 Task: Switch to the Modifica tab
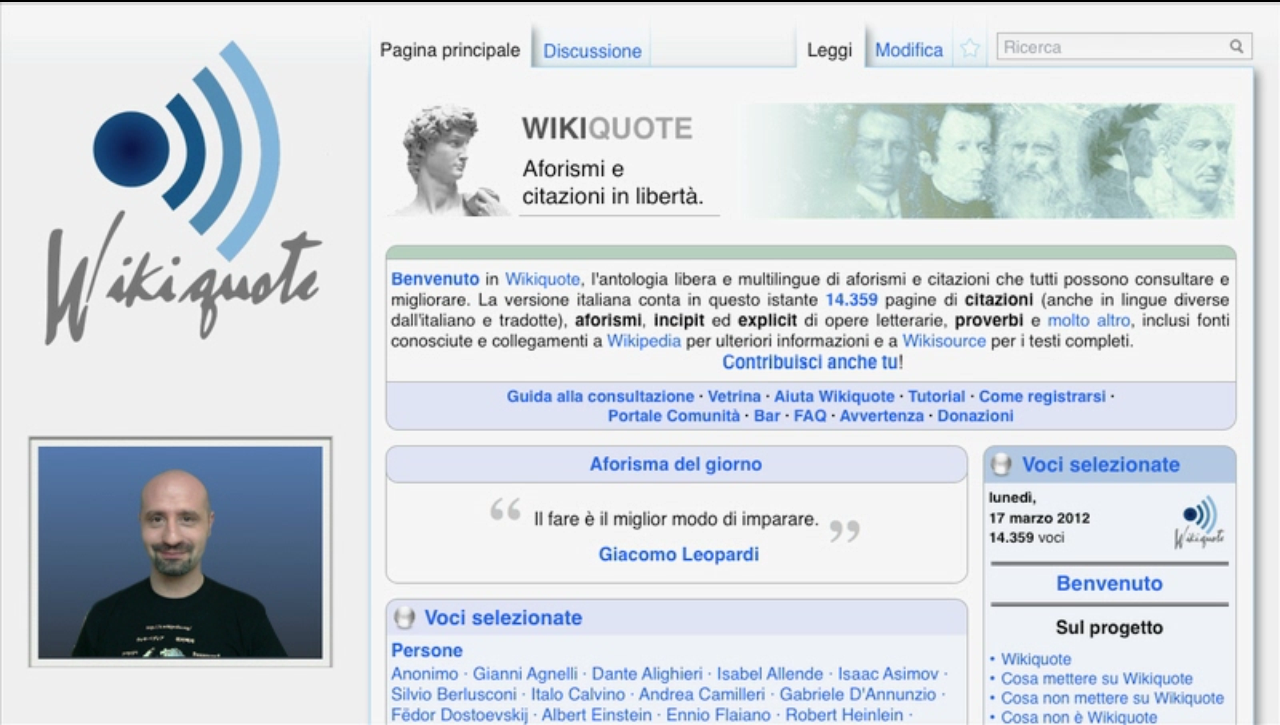[908, 50]
